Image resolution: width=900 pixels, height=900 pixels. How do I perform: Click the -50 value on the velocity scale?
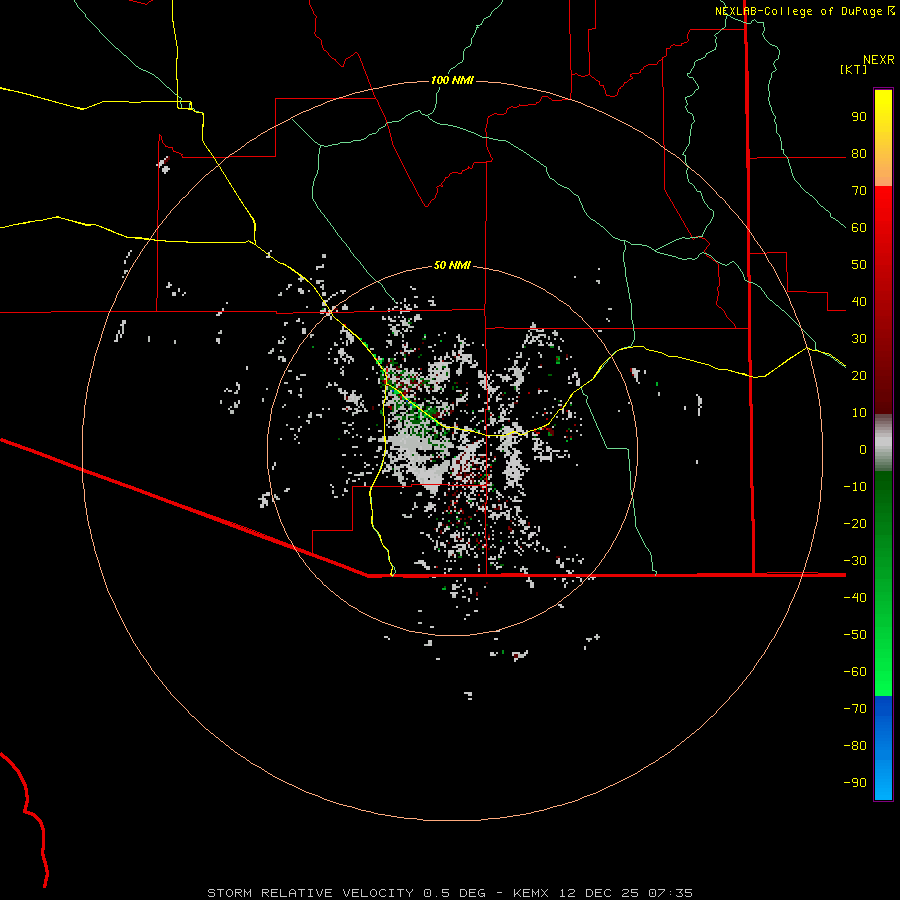(x=855, y=635)
